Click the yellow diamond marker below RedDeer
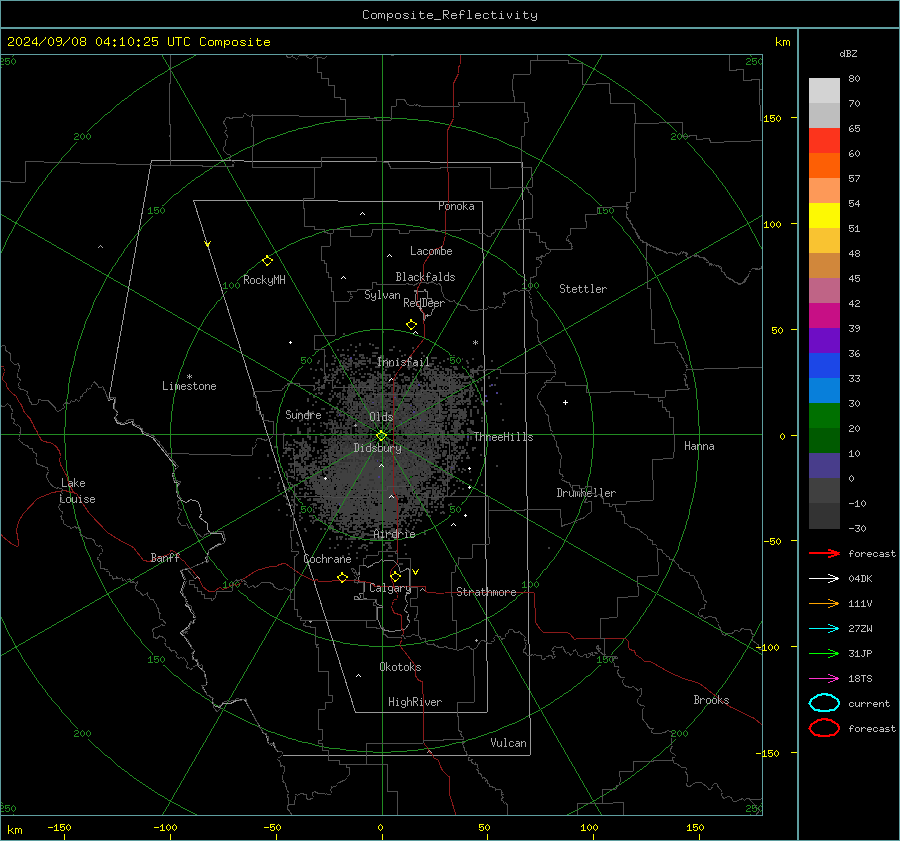The width and height of the screenshot is (900, 841). (x=412, y=325)
